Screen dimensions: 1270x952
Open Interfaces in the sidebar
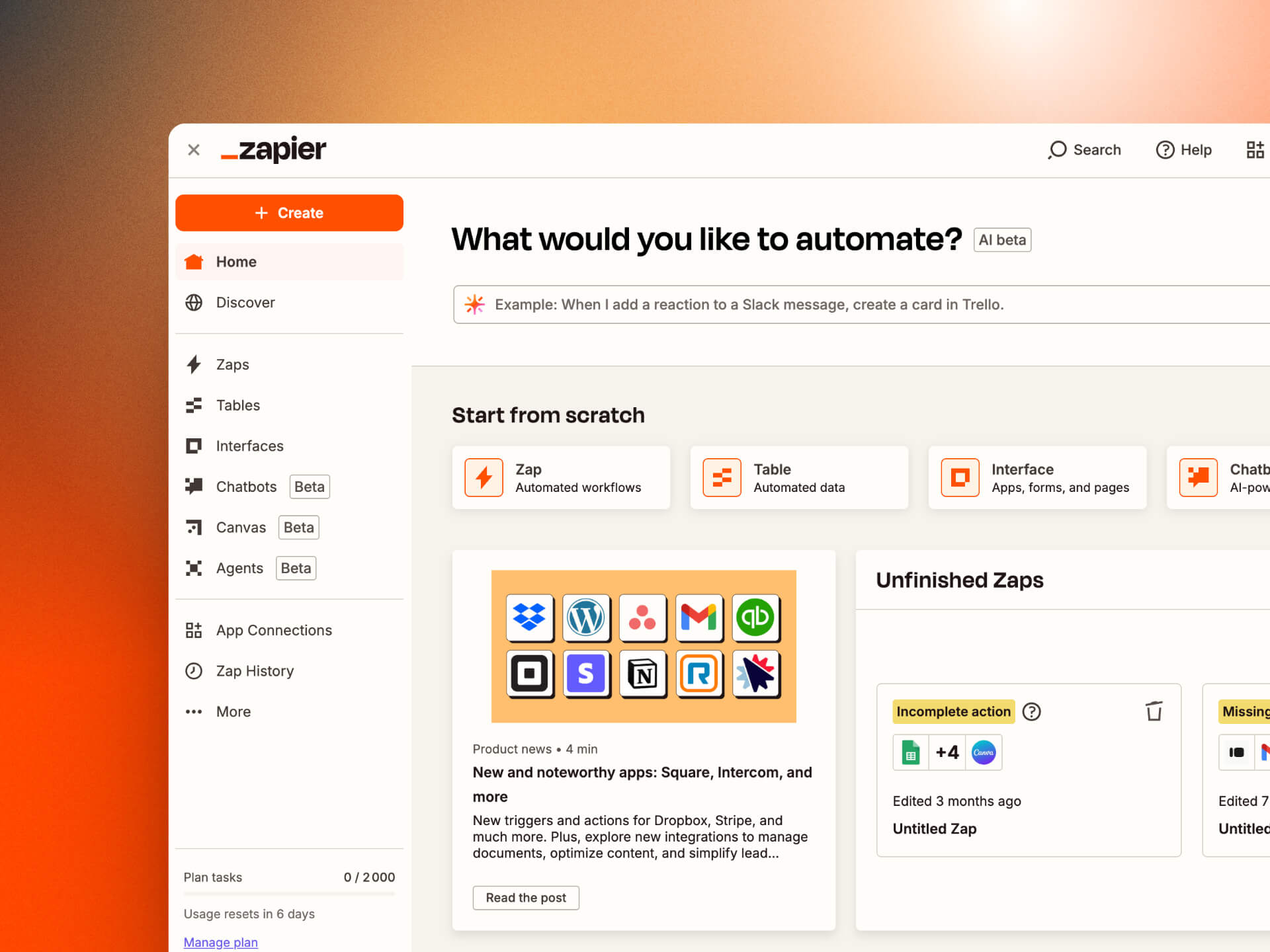click(x=289, y=446)
